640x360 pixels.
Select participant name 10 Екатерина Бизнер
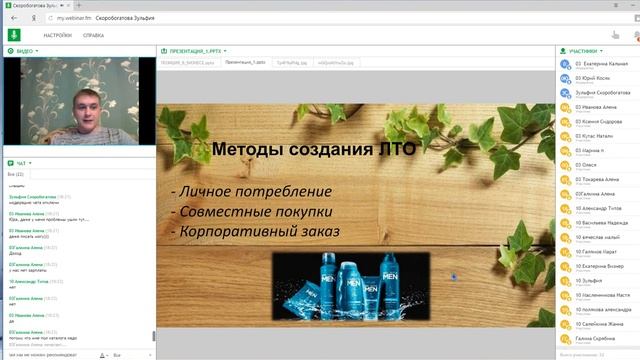[600, 266]
